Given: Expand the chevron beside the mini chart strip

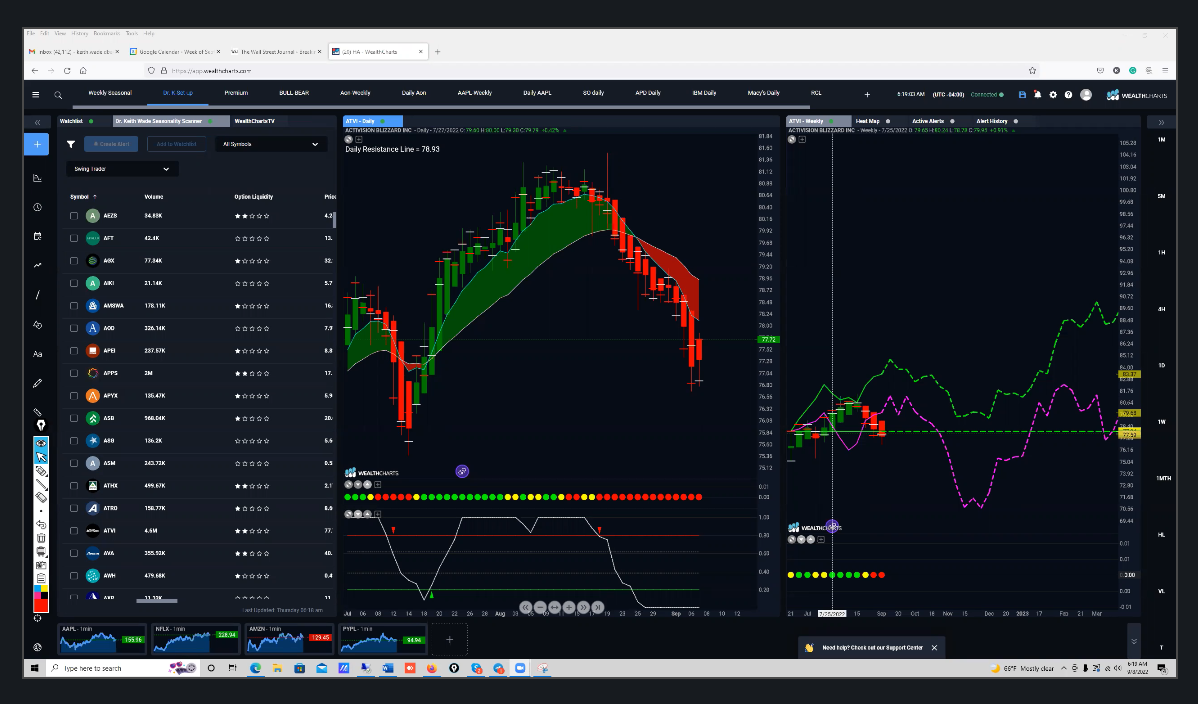Looking at the screenshot, I should (1134, 641).
